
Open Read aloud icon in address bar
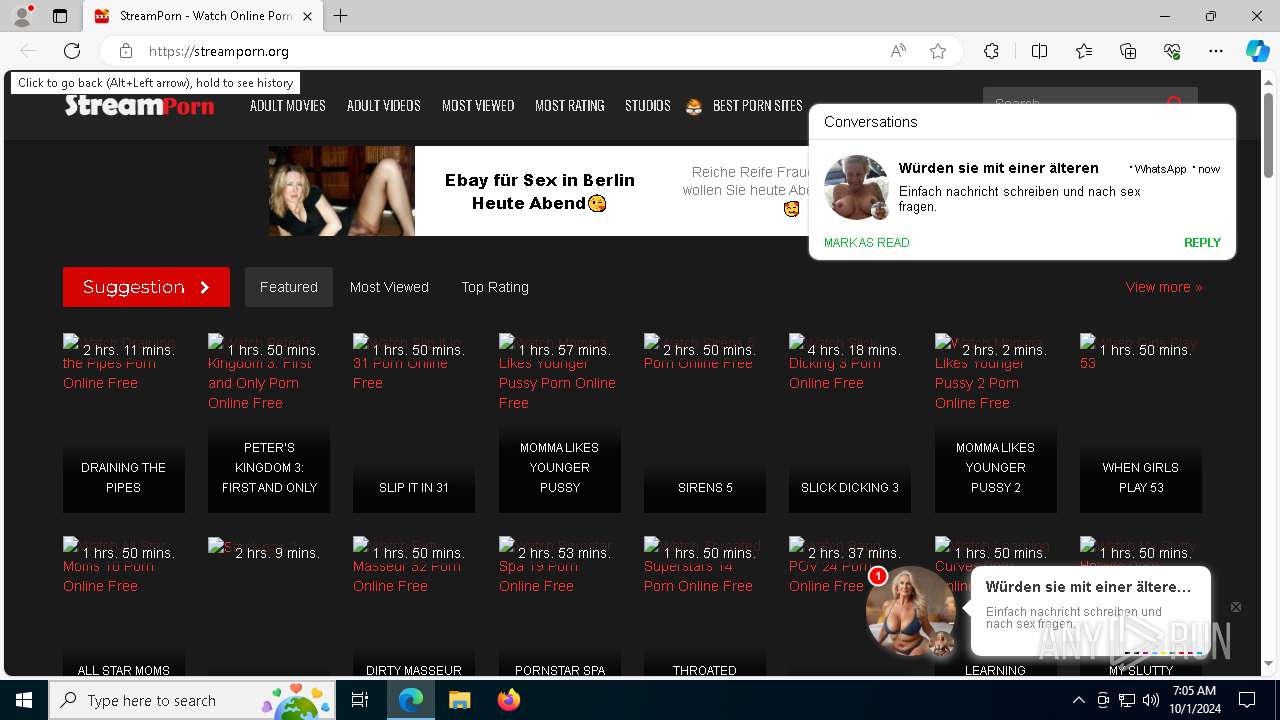click(898, 51)
